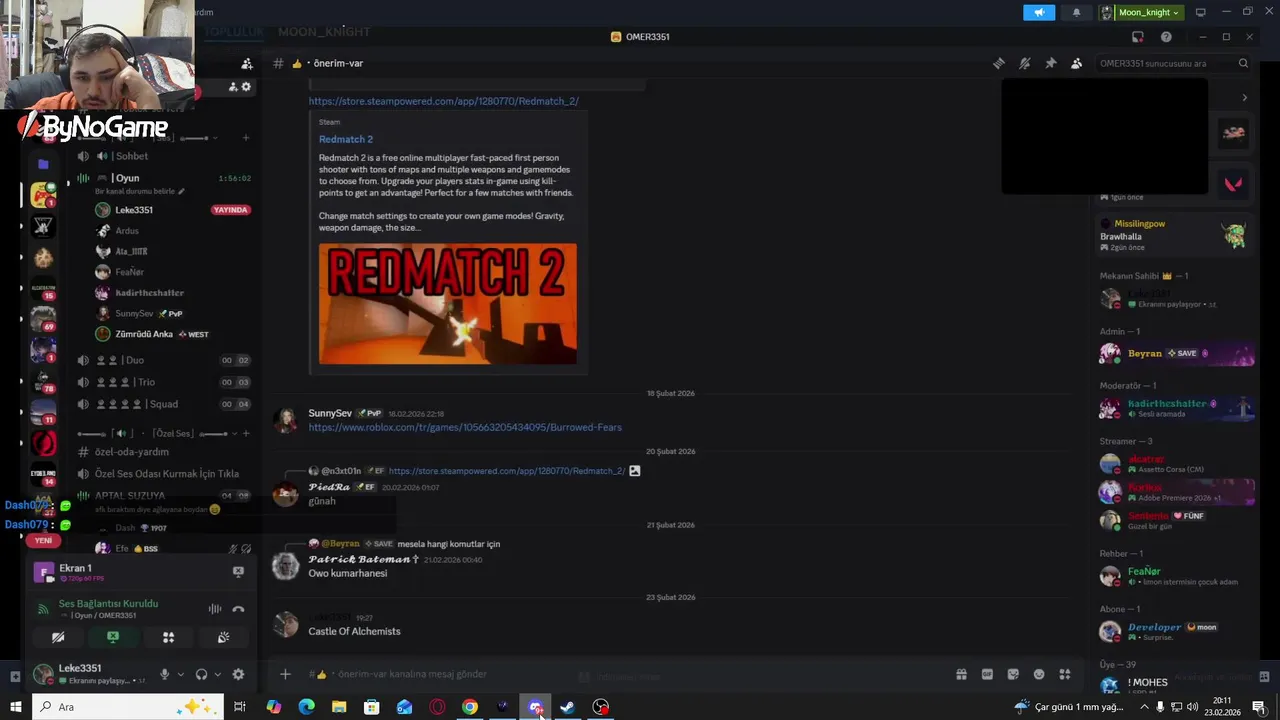Open the soundboard button
Viewport: 1280px width, 720px height.
[x=223, y=637]
